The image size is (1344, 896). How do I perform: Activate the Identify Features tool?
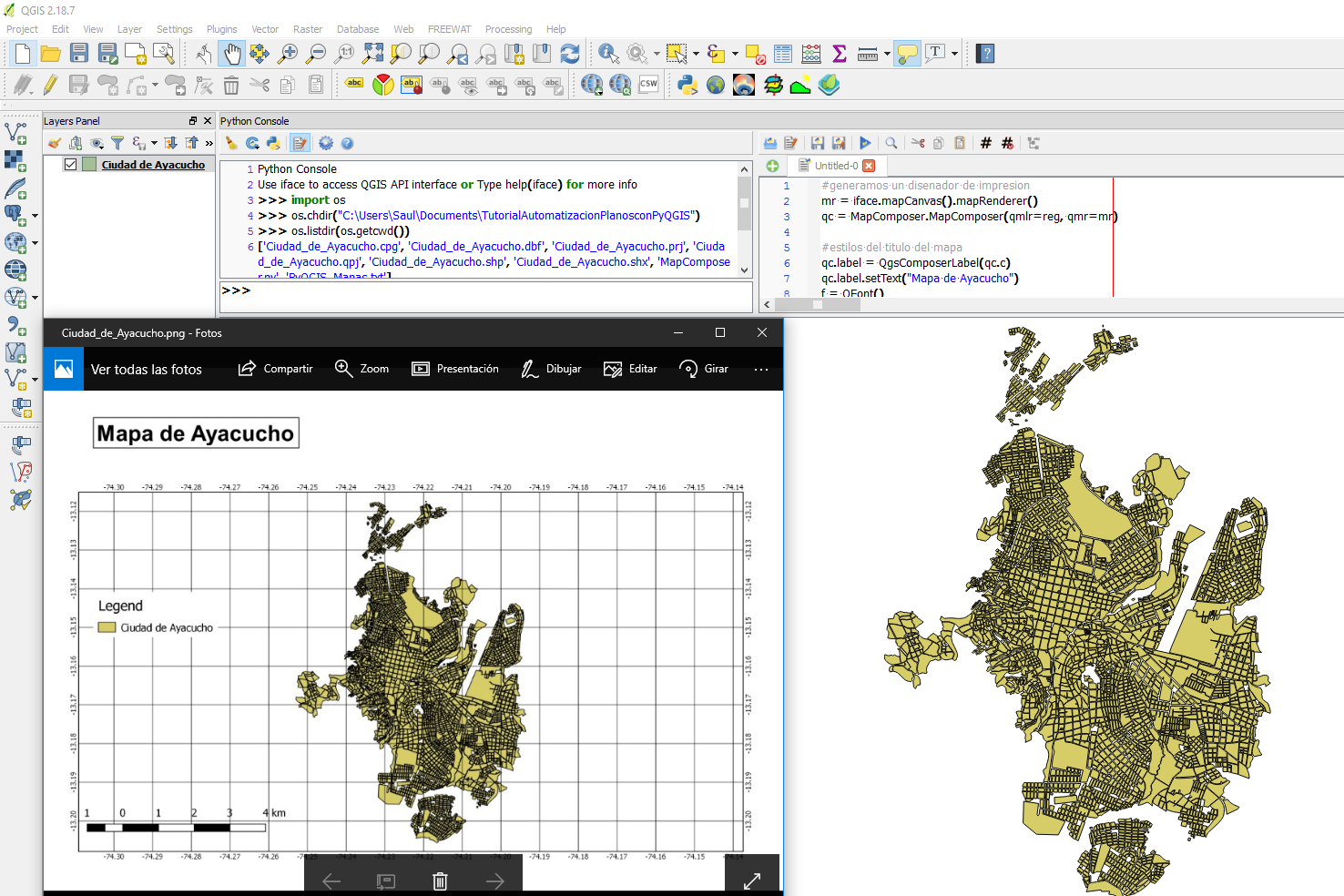(x=608, y=54)
